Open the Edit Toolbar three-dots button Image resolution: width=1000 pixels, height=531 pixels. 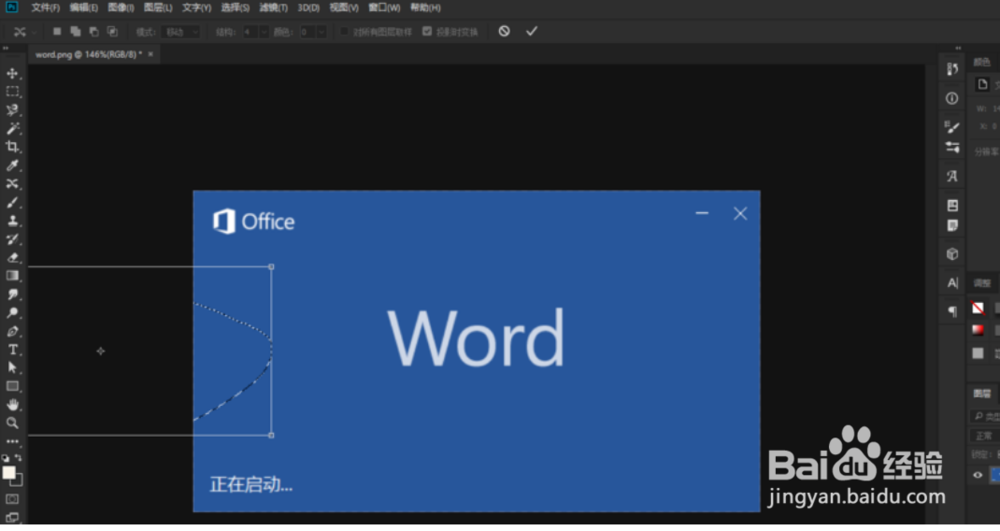tap(12, 441)
